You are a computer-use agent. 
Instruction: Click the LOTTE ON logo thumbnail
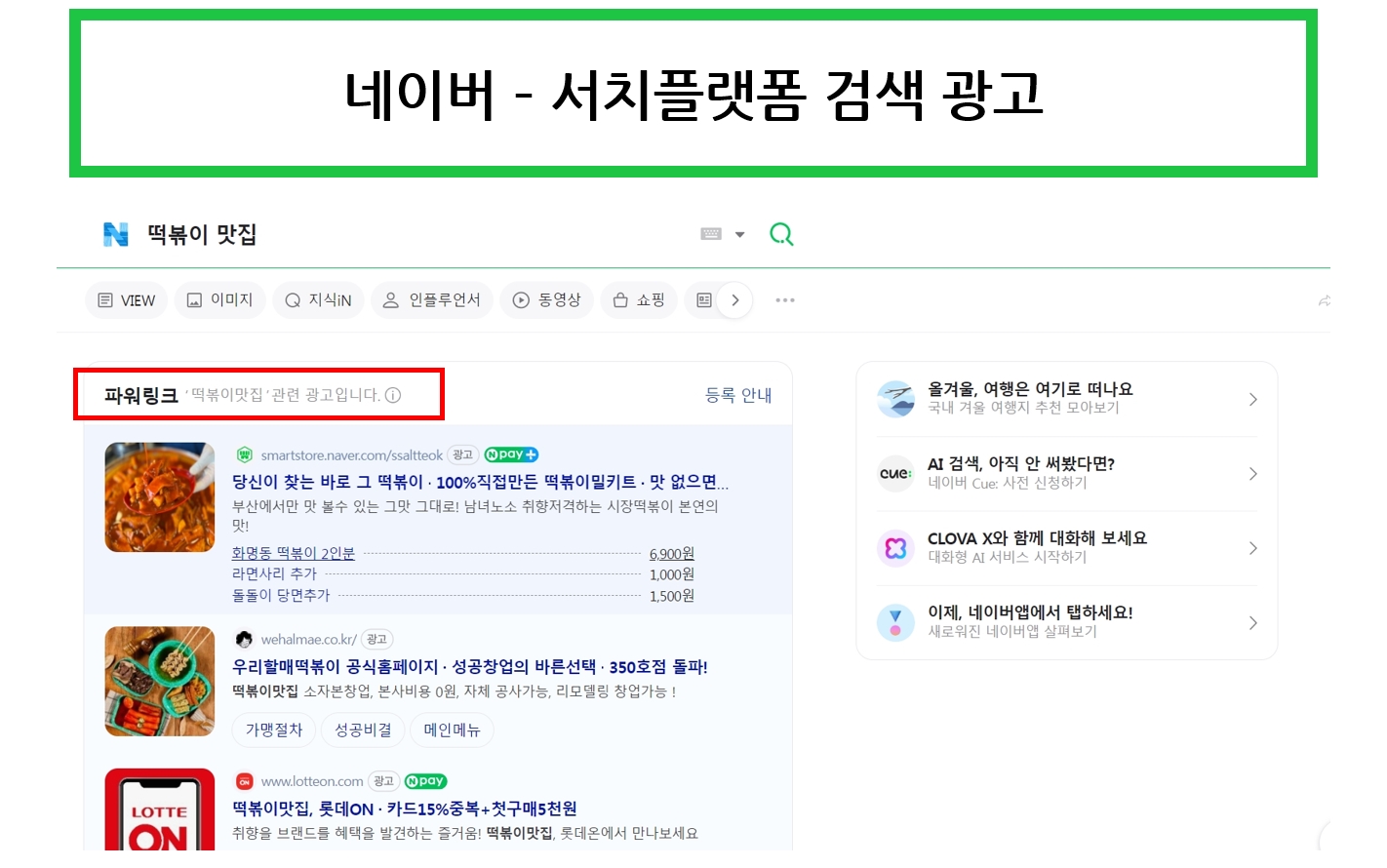tap(160, 809)
